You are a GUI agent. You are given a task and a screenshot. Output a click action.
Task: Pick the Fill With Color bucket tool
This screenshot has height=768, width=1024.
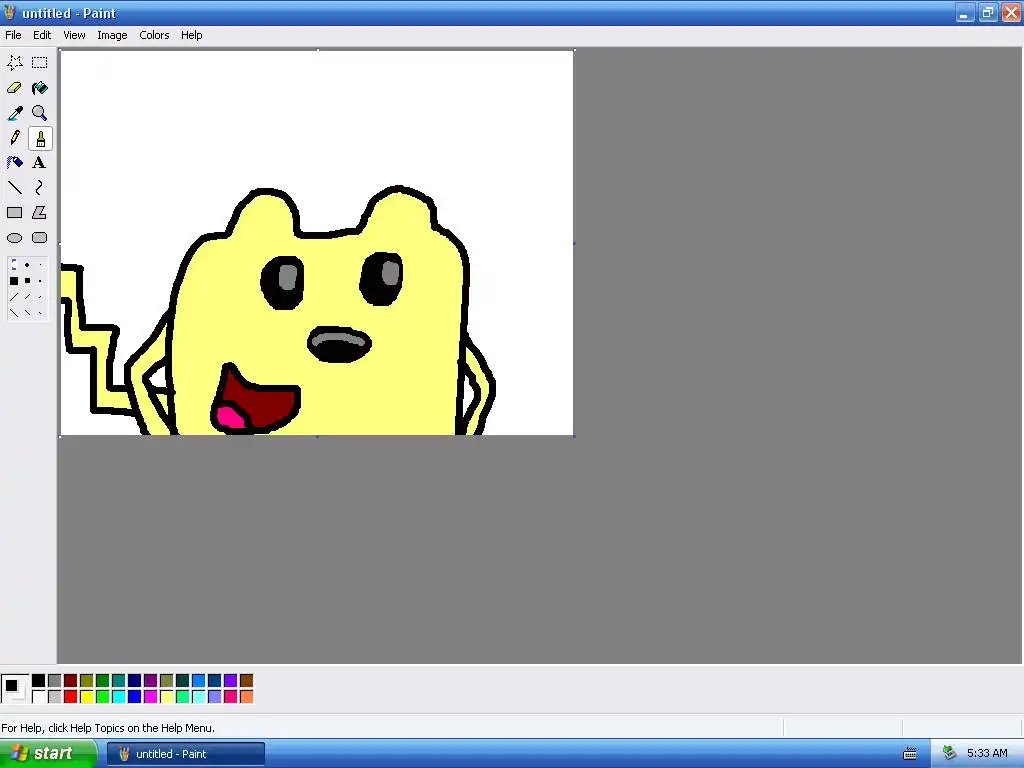(x=40, y=88)
